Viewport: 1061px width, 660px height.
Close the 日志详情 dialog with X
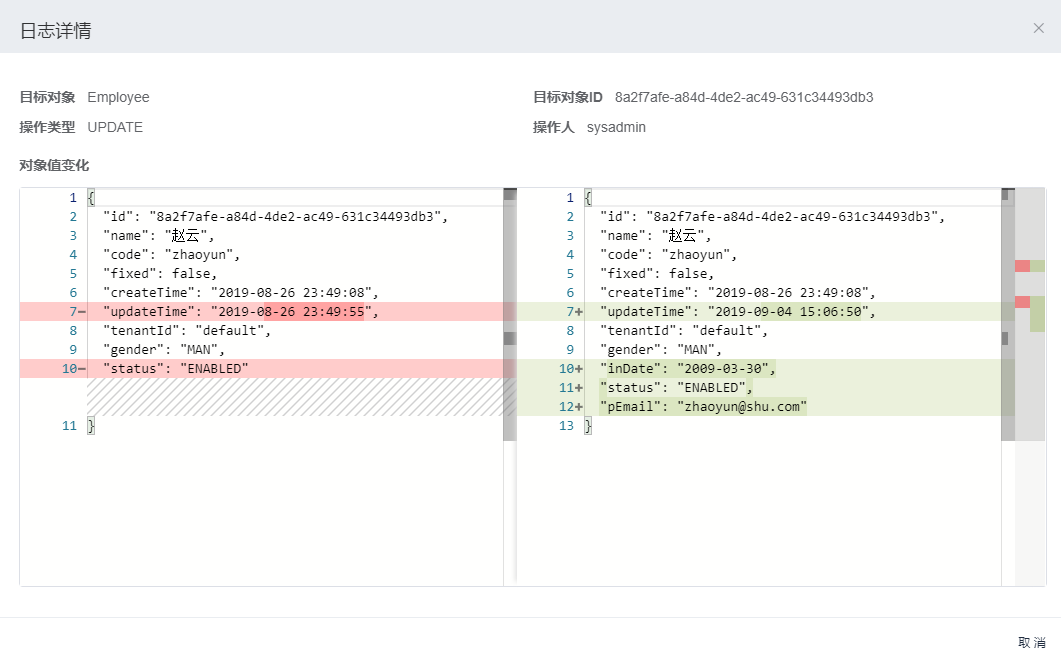pos(1038,28)
